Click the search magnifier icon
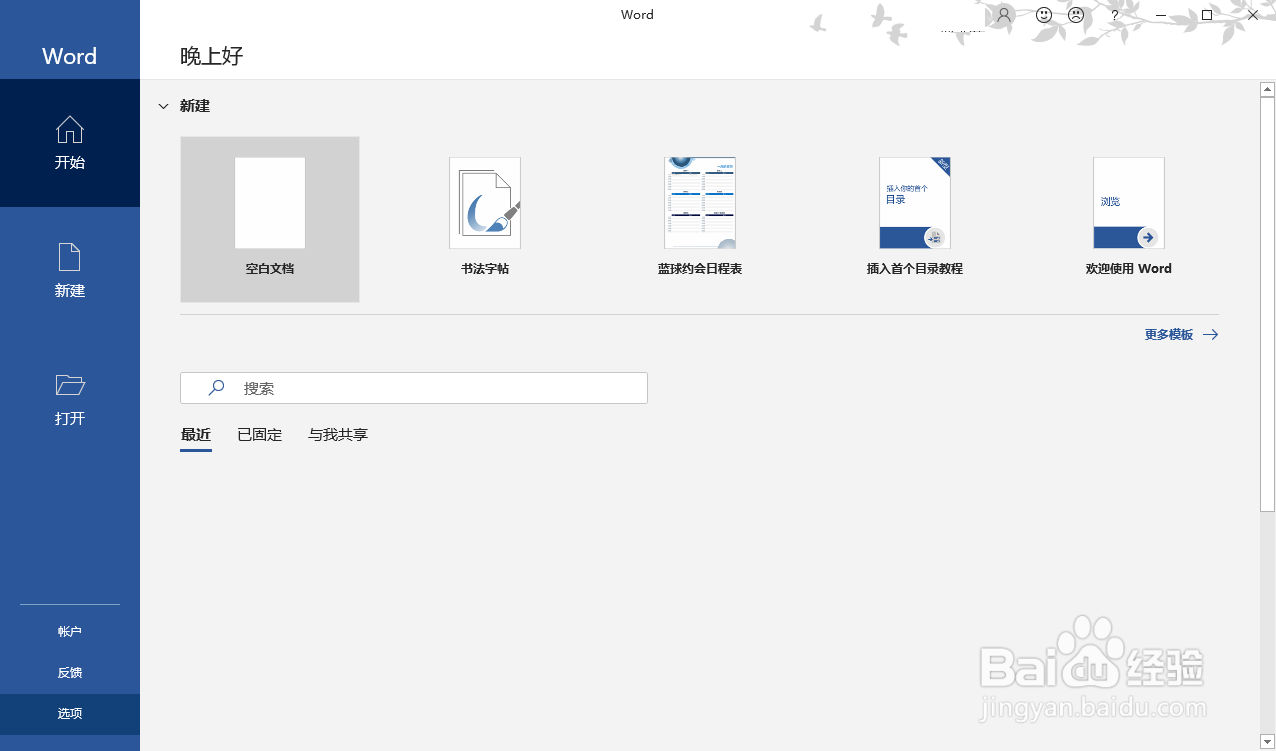 pyautogui.click(x=216, y=388)
